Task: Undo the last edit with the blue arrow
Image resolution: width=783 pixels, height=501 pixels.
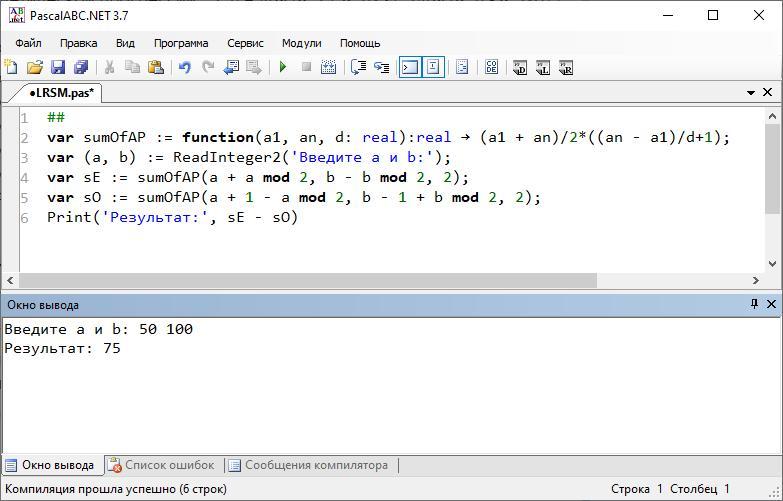Action: (x=185, y=66)
